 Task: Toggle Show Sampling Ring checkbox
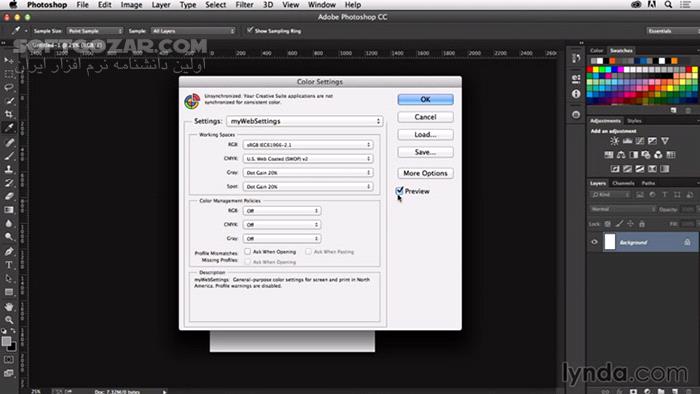250,30
